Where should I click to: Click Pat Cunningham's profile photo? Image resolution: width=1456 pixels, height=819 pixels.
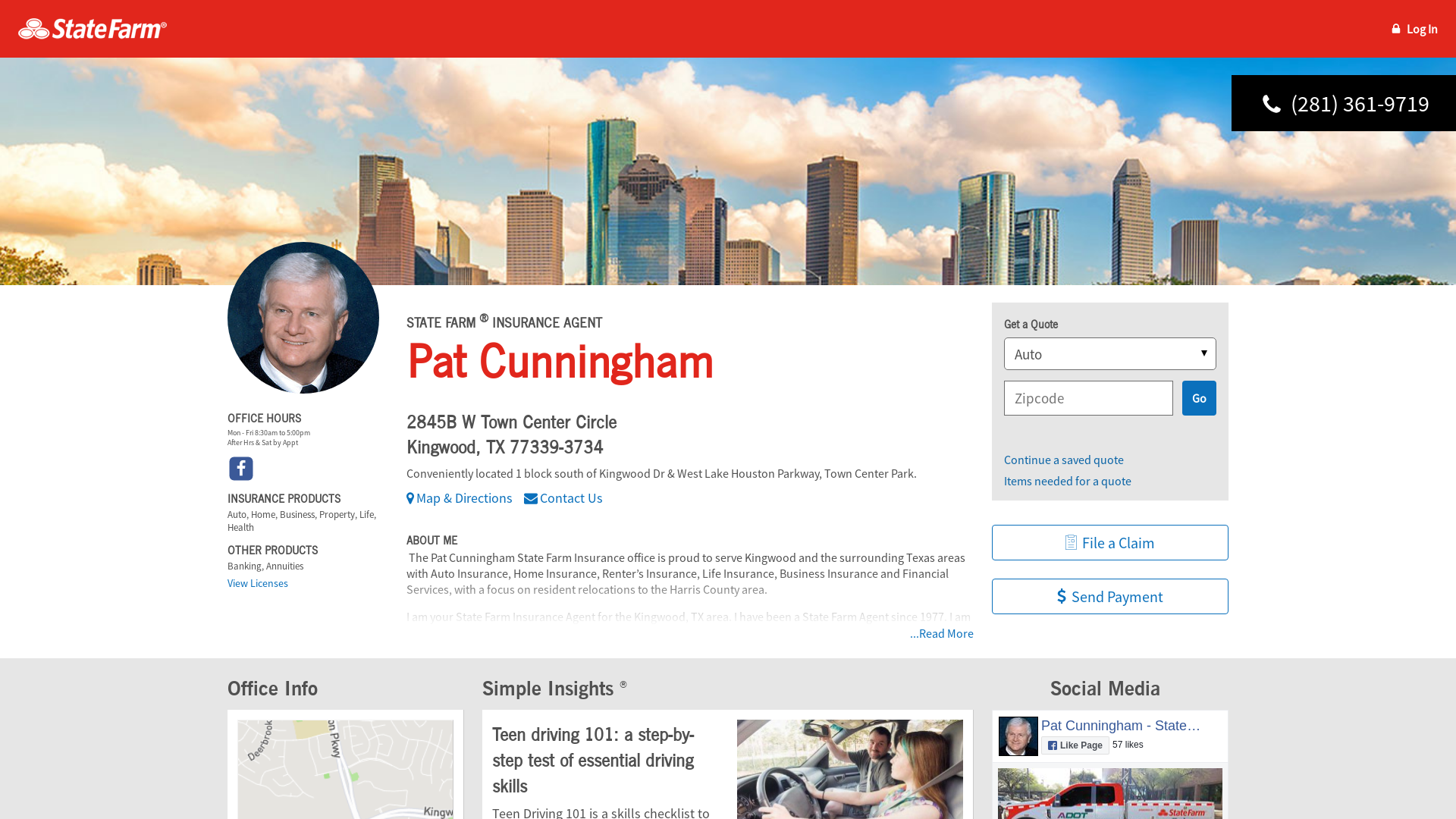303,318
